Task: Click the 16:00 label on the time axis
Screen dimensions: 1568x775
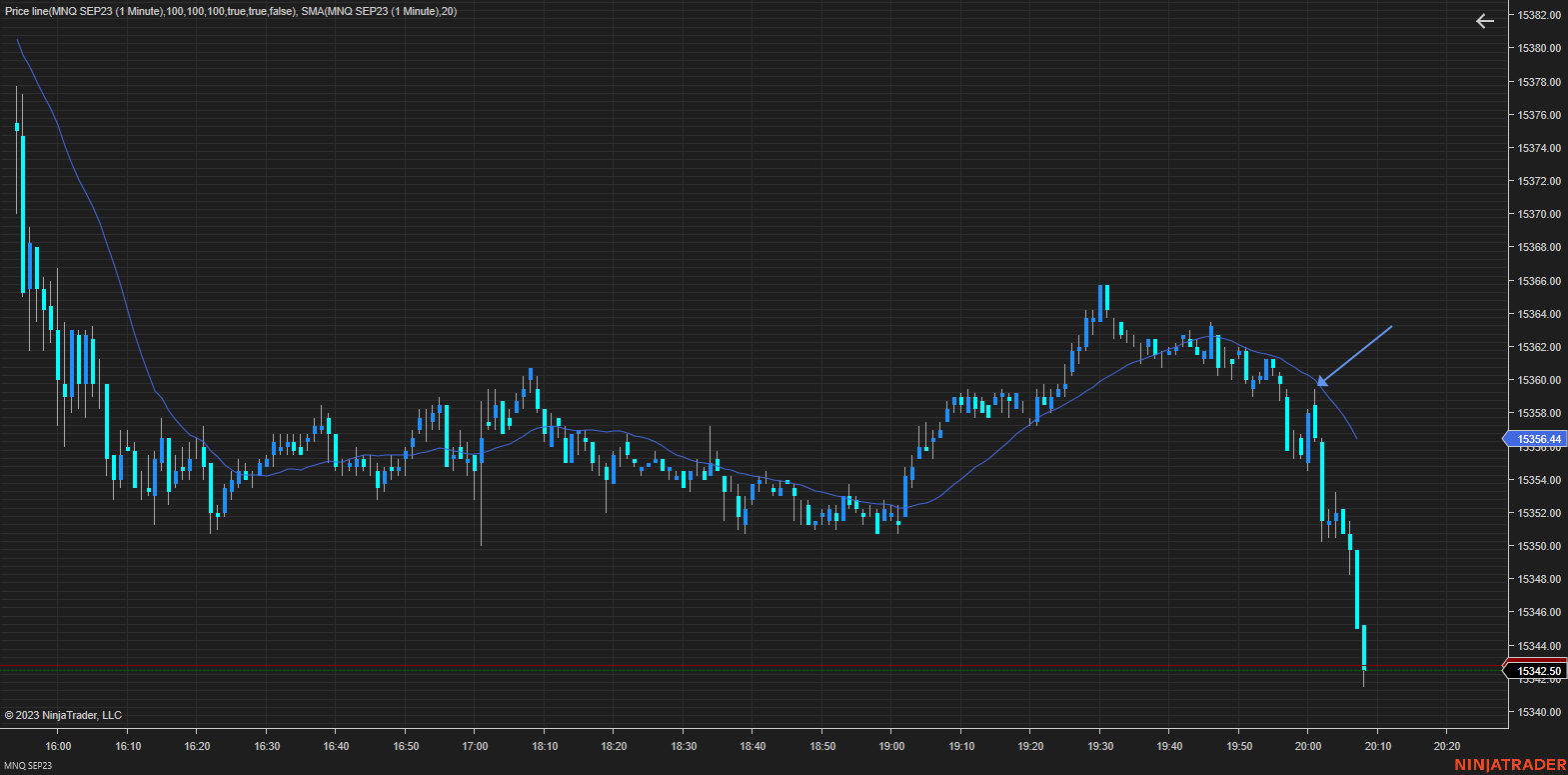Action: (x=59, y=746)
